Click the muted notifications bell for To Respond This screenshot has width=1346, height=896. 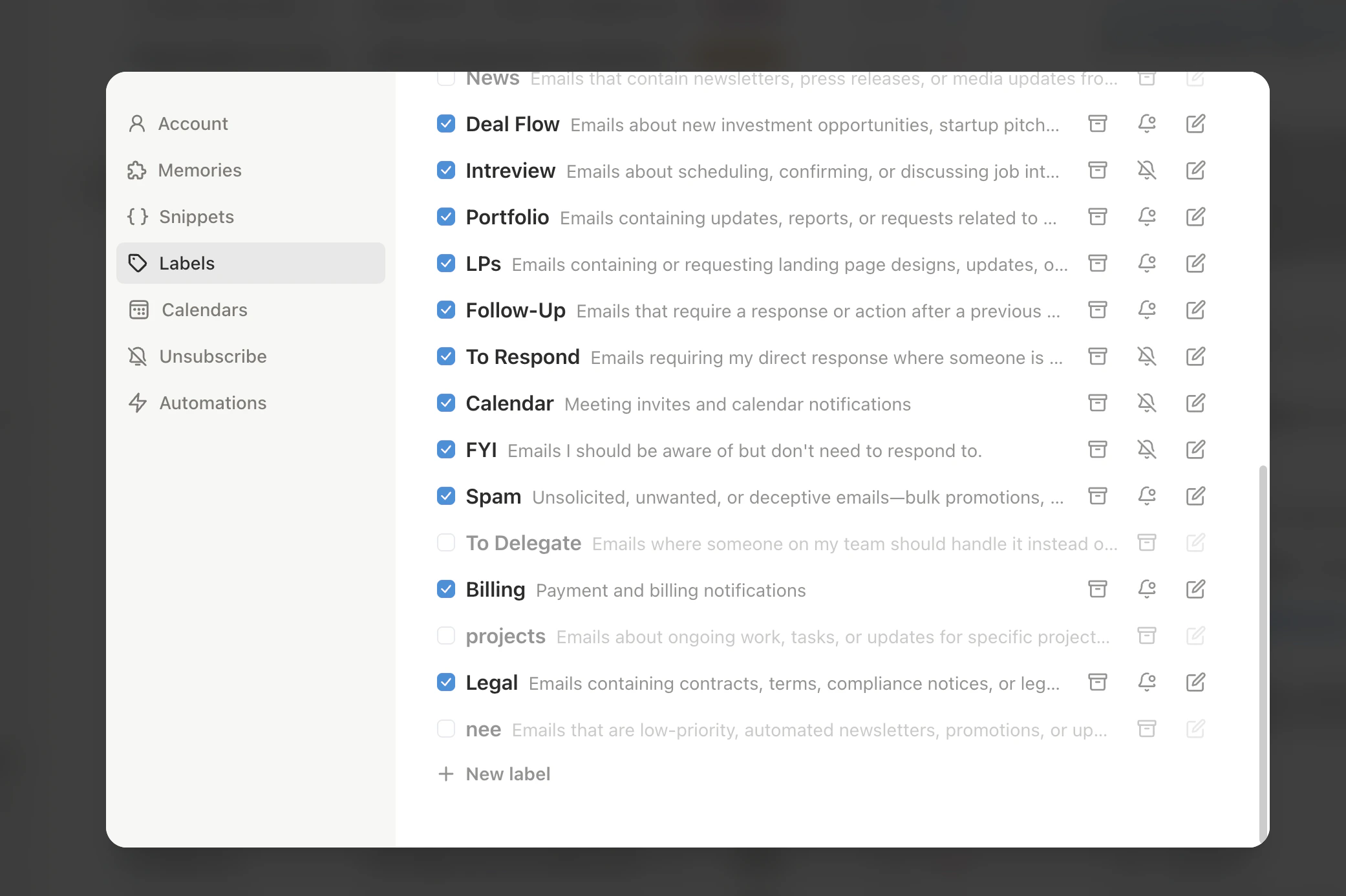1148,356
